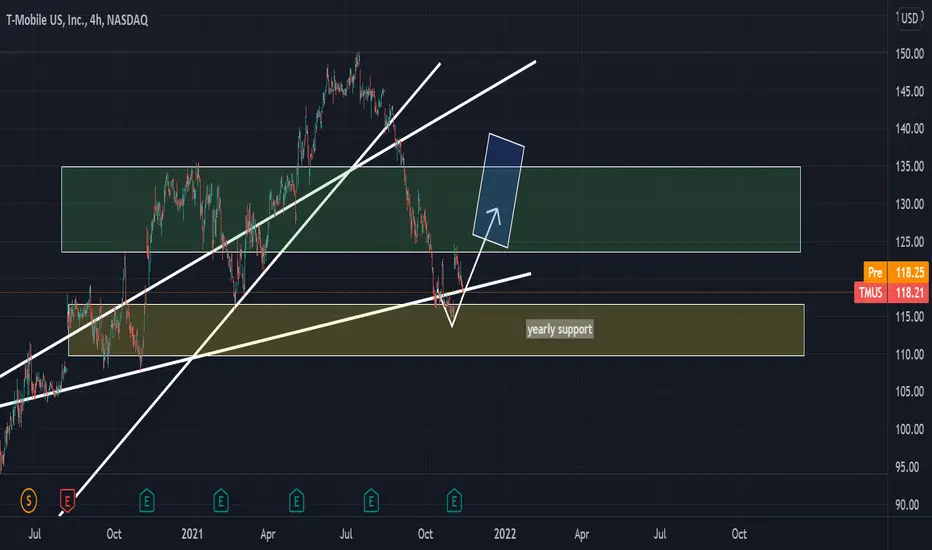The height and width of the screenshot is (550, 932).
Task: Click the 125.00 price axis label
Action: pyautogui.click(x=909, y=241)
